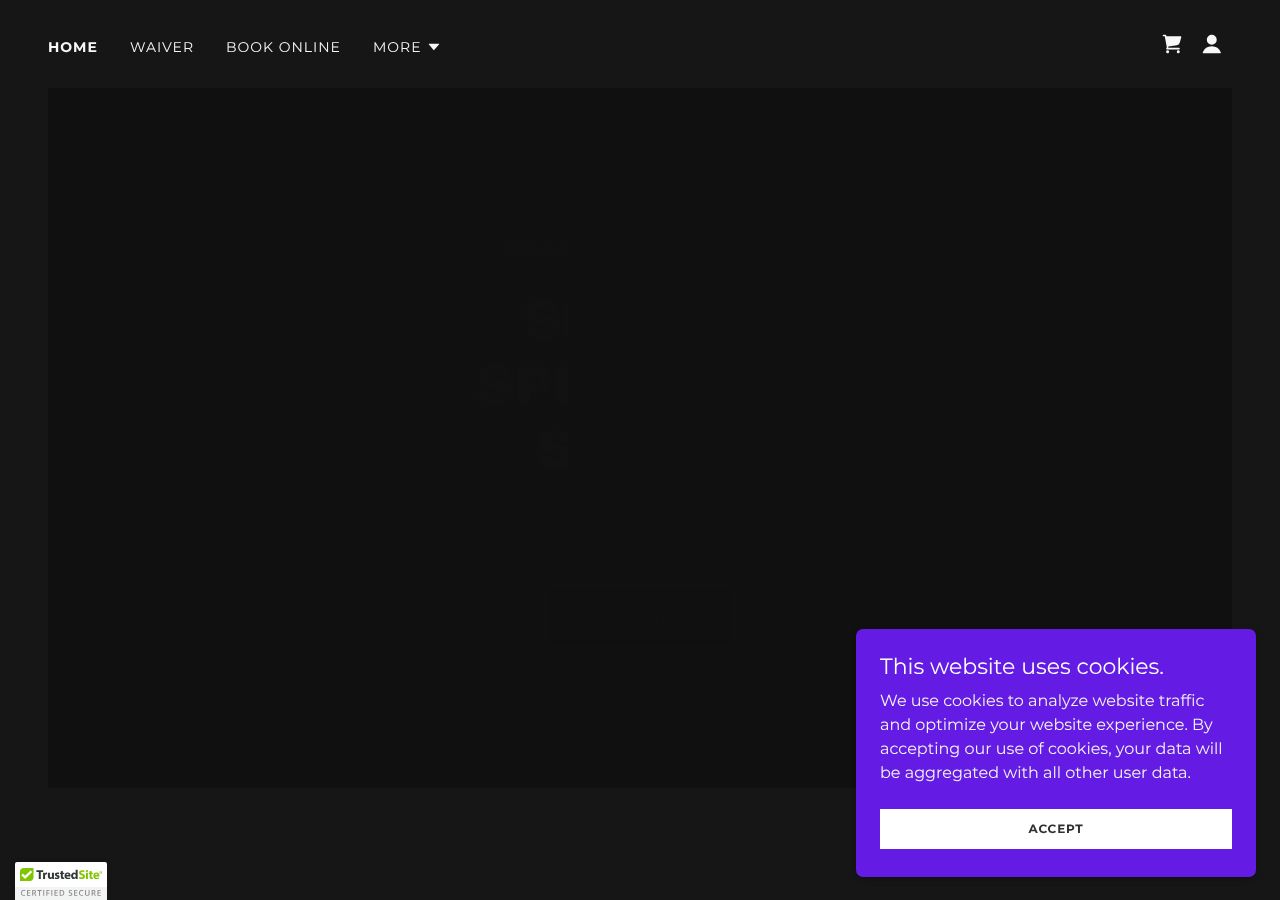Open the shopping cart icon
This screenshot has width=1280, height=900.
click(1172, 44)
